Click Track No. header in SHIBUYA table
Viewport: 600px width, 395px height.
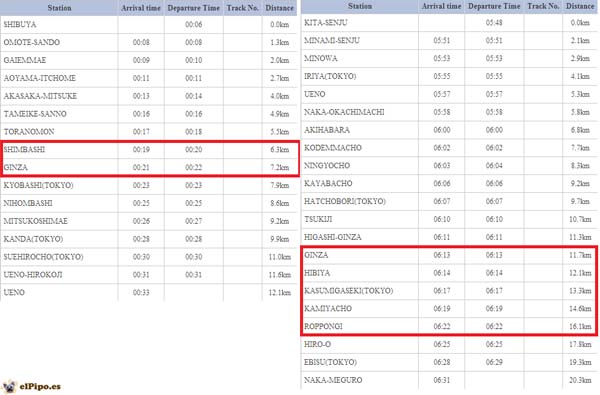(243, 8)
